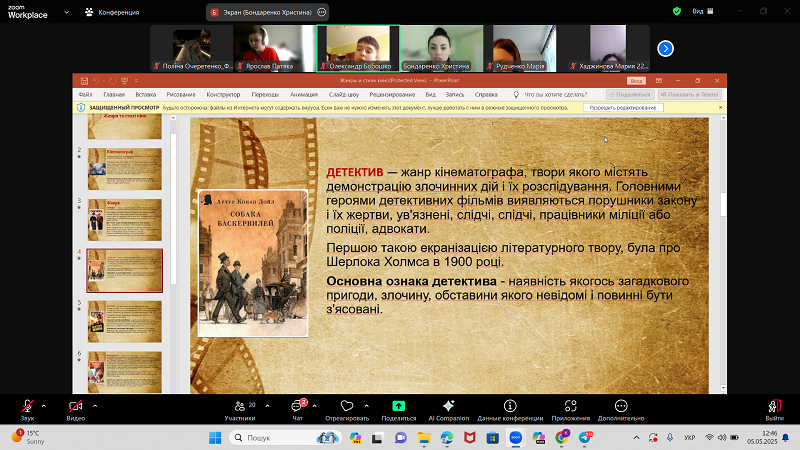
Task: Click PowerPoint's Поделиться button
Action: [x=630, y=94]
